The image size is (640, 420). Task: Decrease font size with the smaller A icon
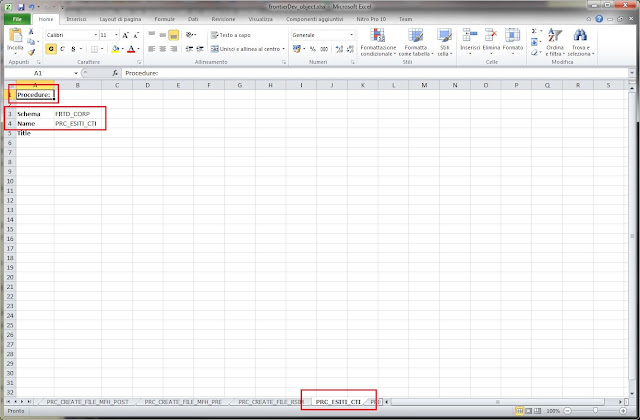(x=136, y=35)
